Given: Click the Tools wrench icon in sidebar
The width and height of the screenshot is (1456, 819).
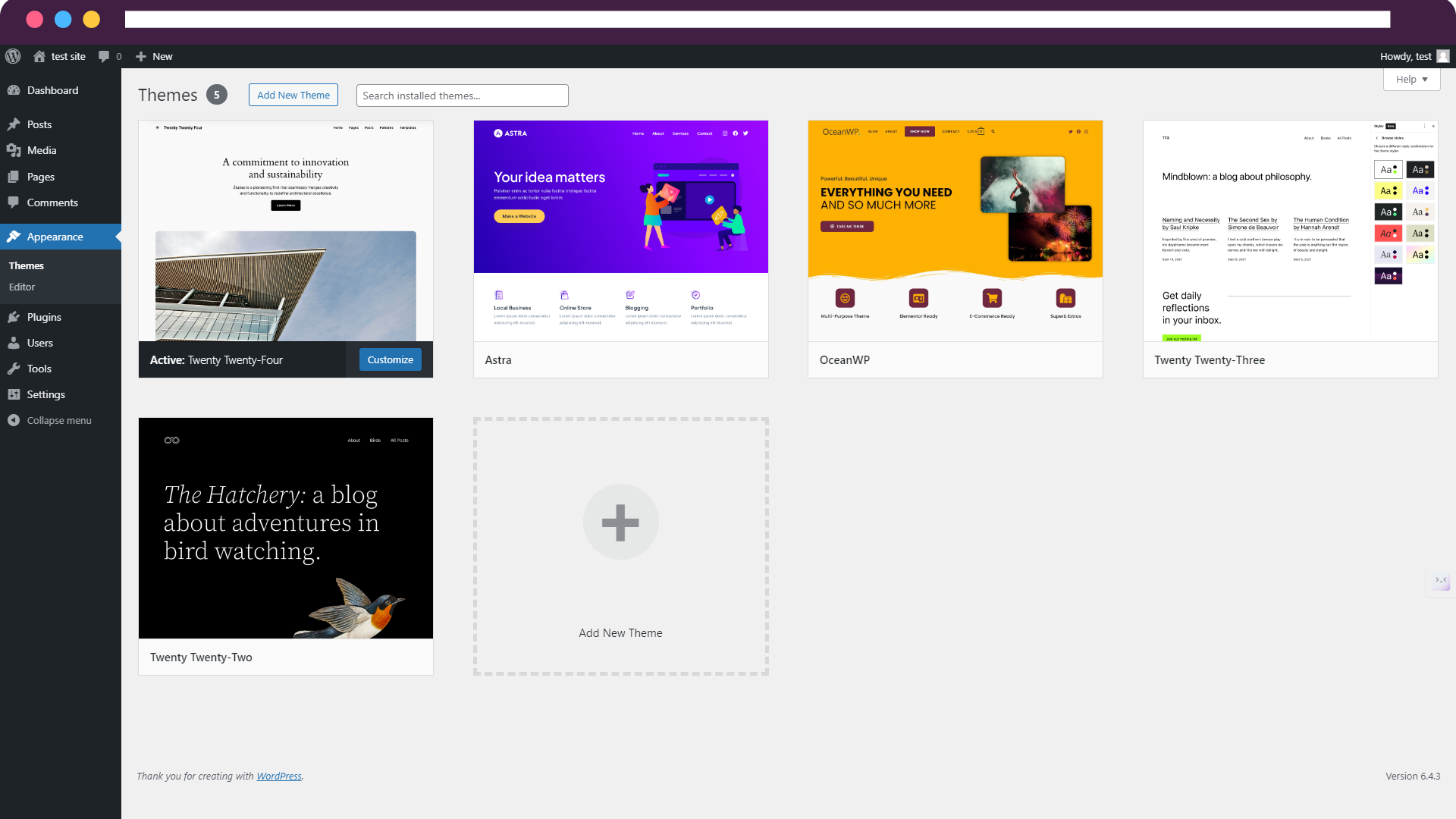Looking at the screenshot, I should coord(14,369).
